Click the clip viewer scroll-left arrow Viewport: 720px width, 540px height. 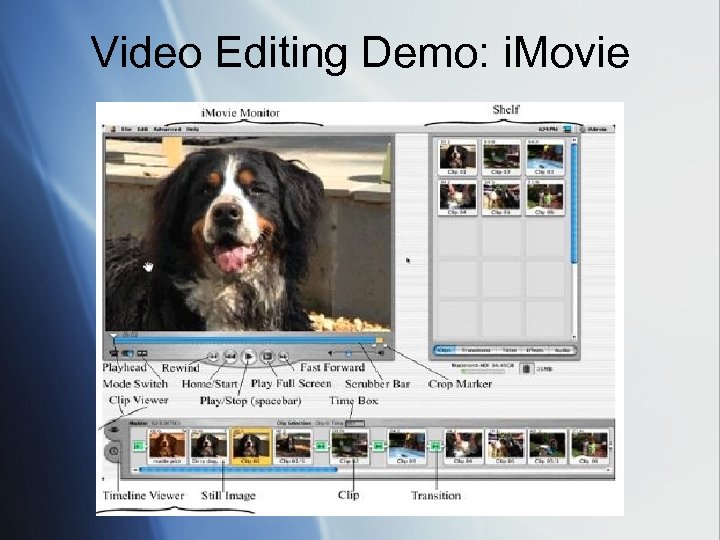[x=135, y=470]
